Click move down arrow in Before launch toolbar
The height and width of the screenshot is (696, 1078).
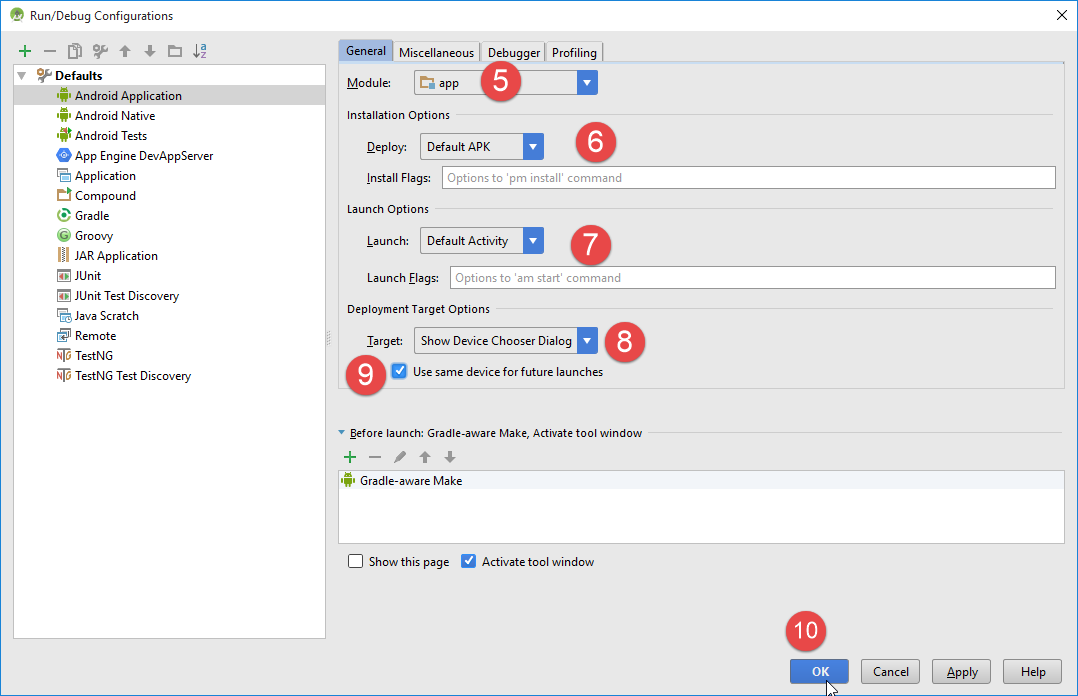(x=450, y=457)
